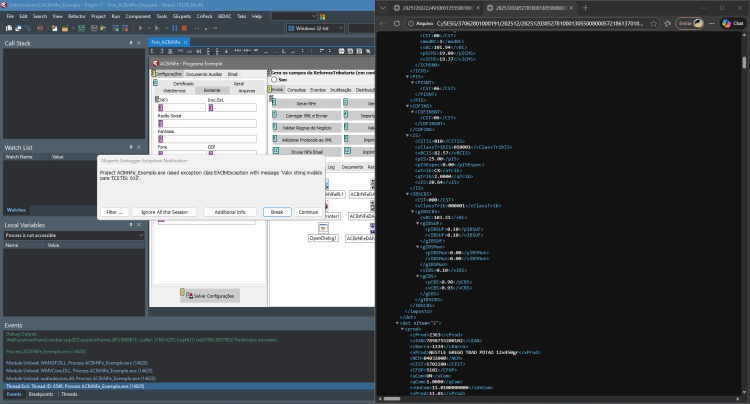Expand the Open folder dropdown arrow

[73, 28]
